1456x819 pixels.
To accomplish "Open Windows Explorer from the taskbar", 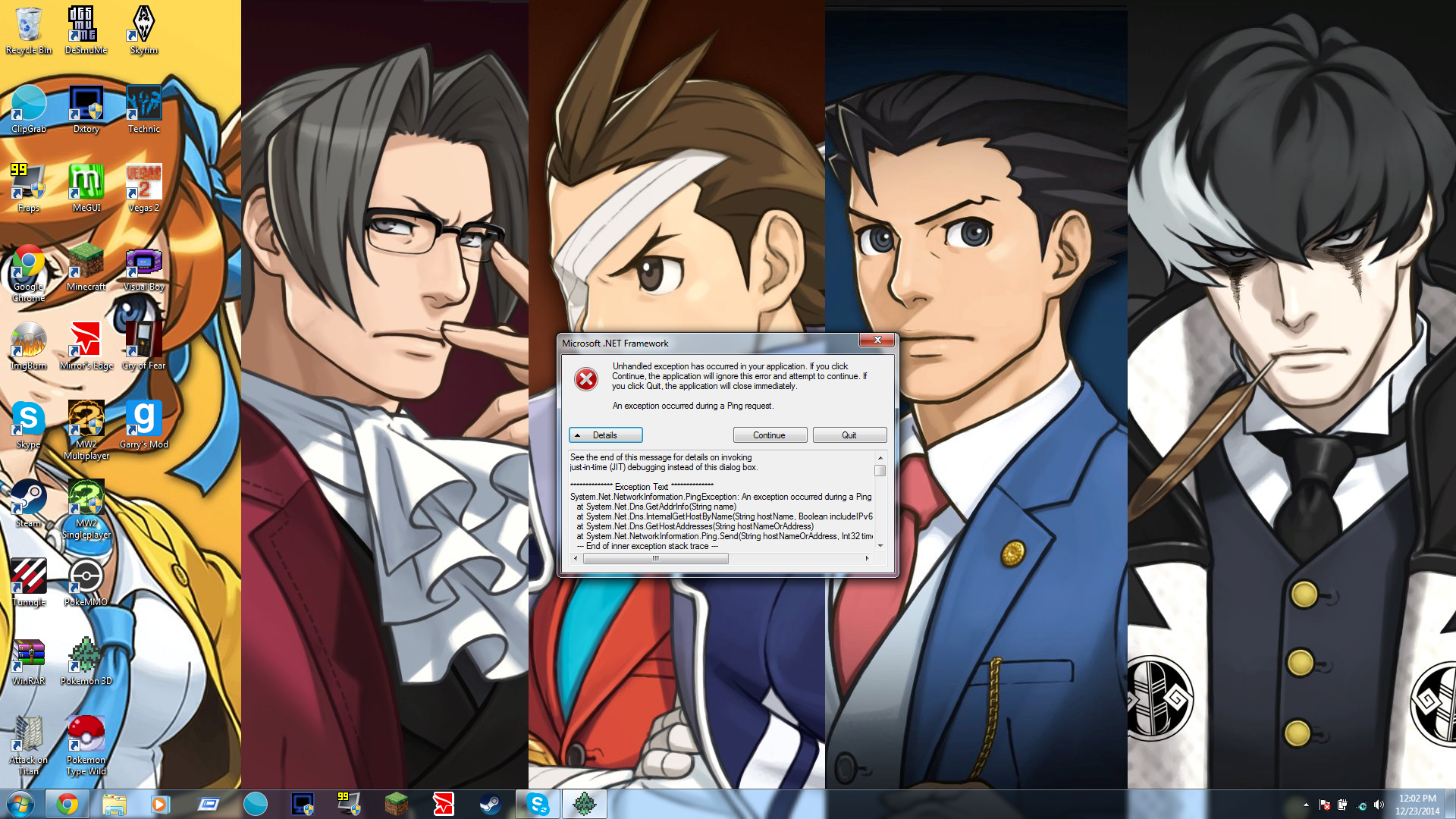I will coord(115,804).
